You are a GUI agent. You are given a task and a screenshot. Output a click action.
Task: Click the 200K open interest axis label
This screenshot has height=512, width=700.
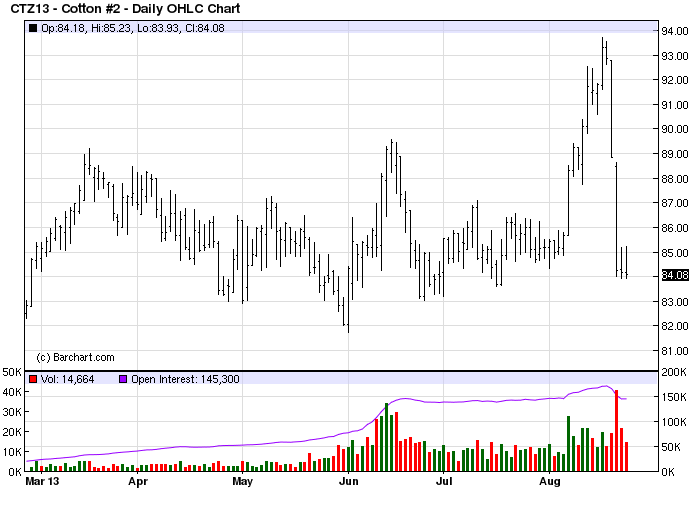(x=674, y=372)
